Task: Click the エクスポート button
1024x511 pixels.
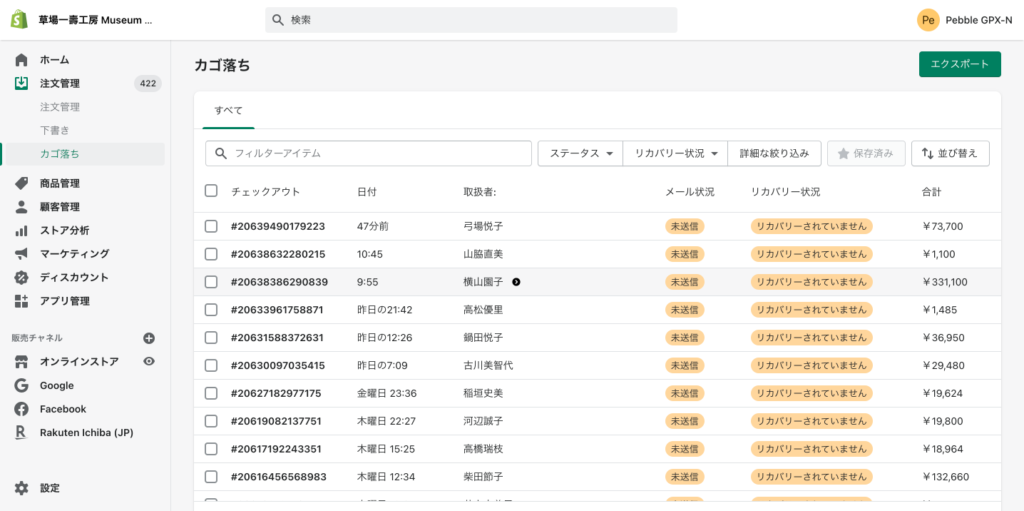Action: point(959,64)
